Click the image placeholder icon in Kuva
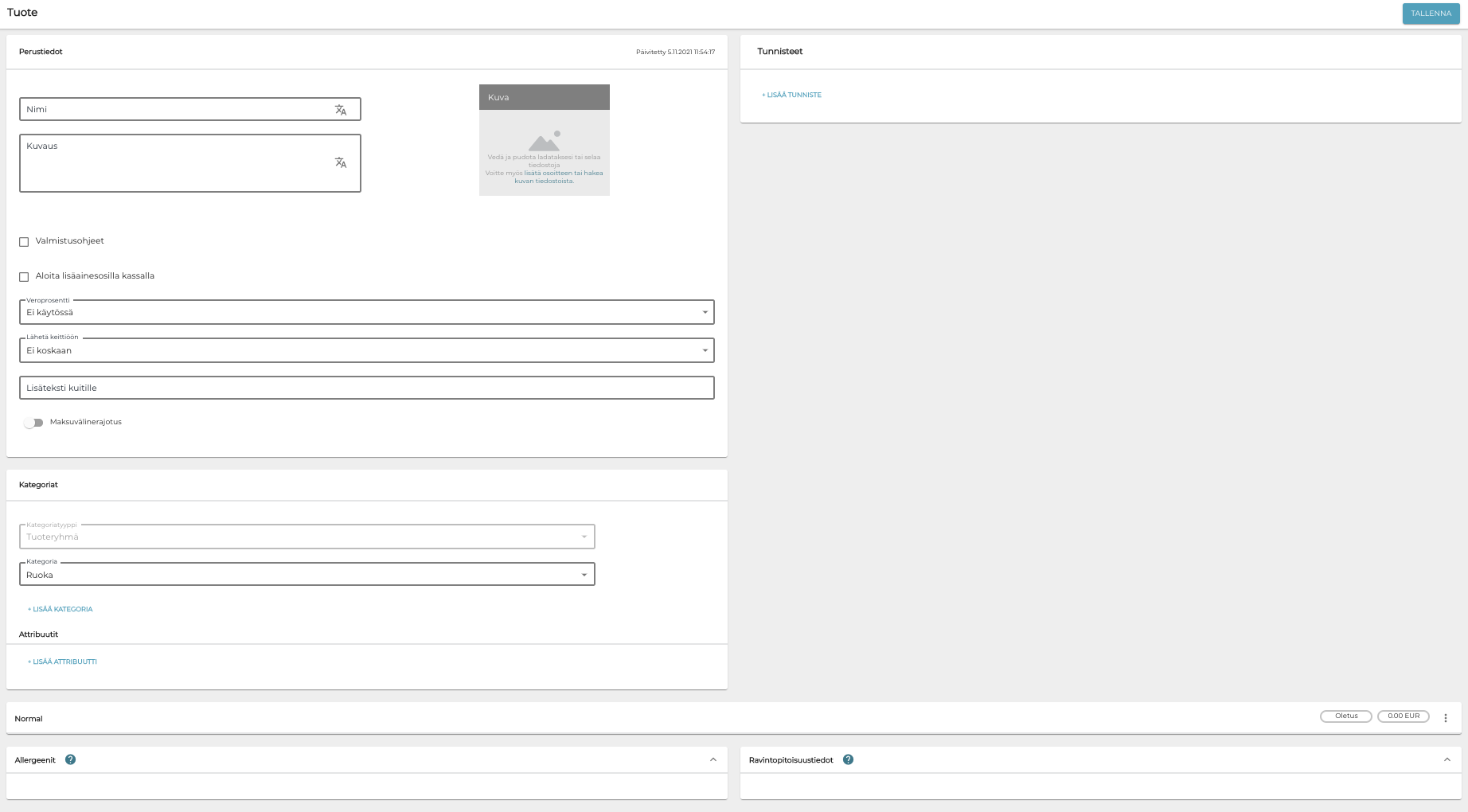Image resolution: width=1468 pixels, height=812 pixels. [x=545, y=142]
